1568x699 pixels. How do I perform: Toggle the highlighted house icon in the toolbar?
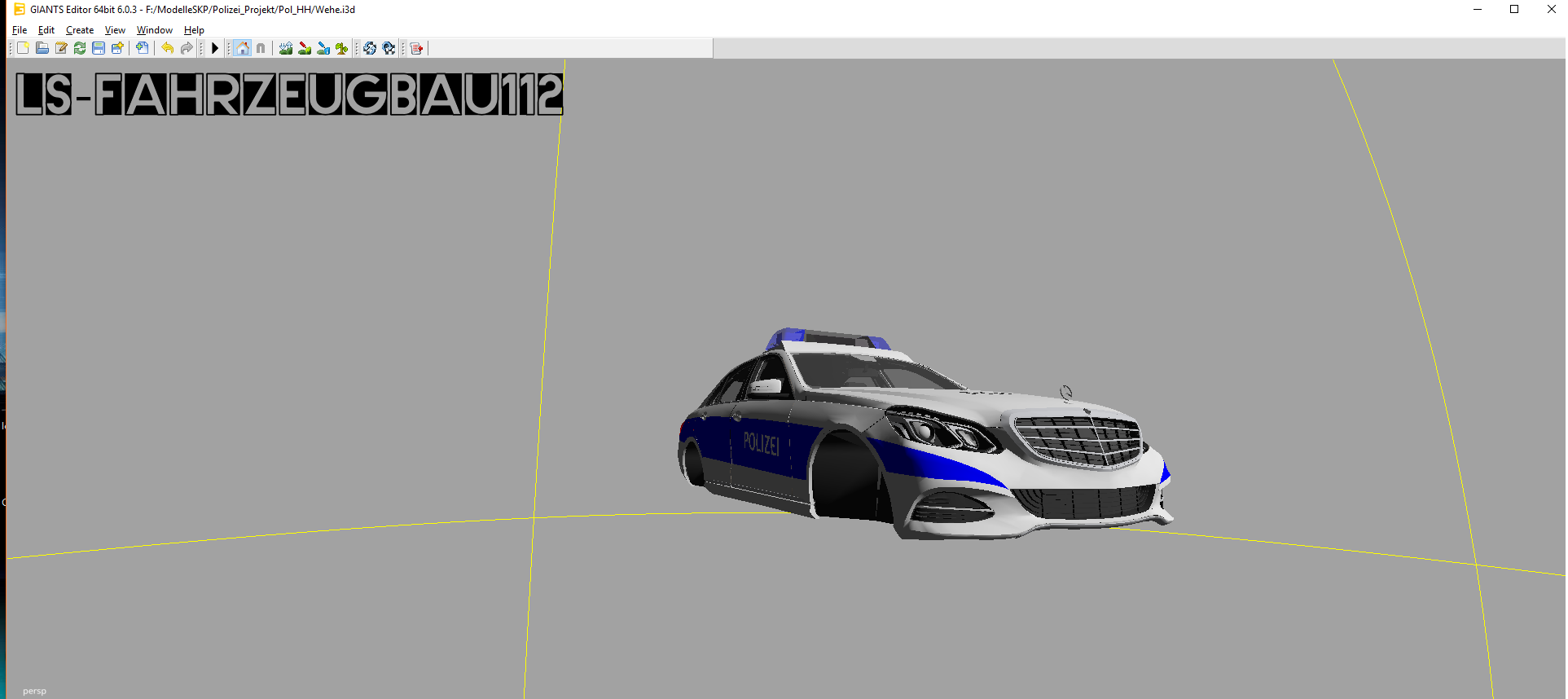pos(242,48)
